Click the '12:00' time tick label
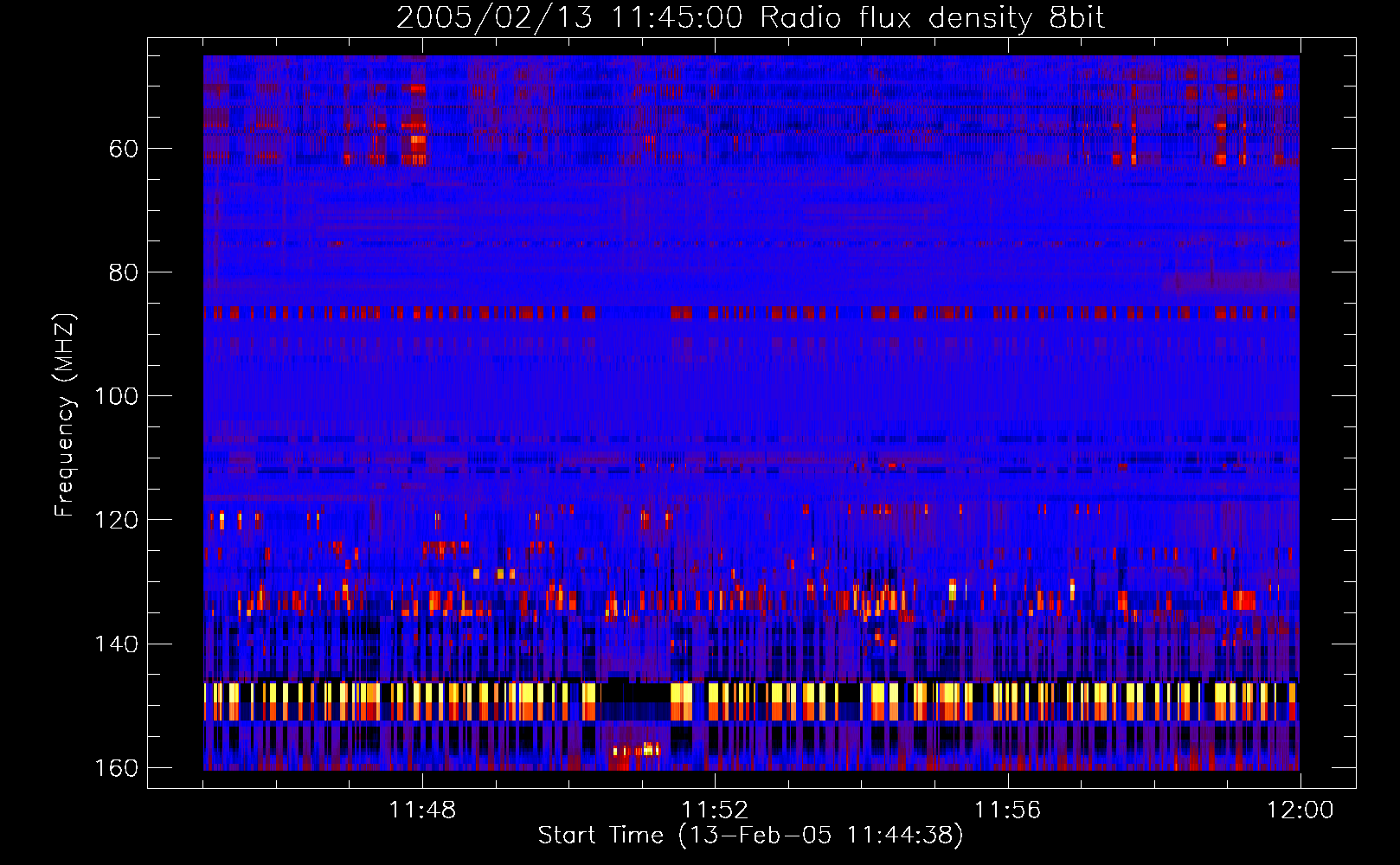Image resolution: width=1400 pixels, height=865 pixels. coord(1300,811)
